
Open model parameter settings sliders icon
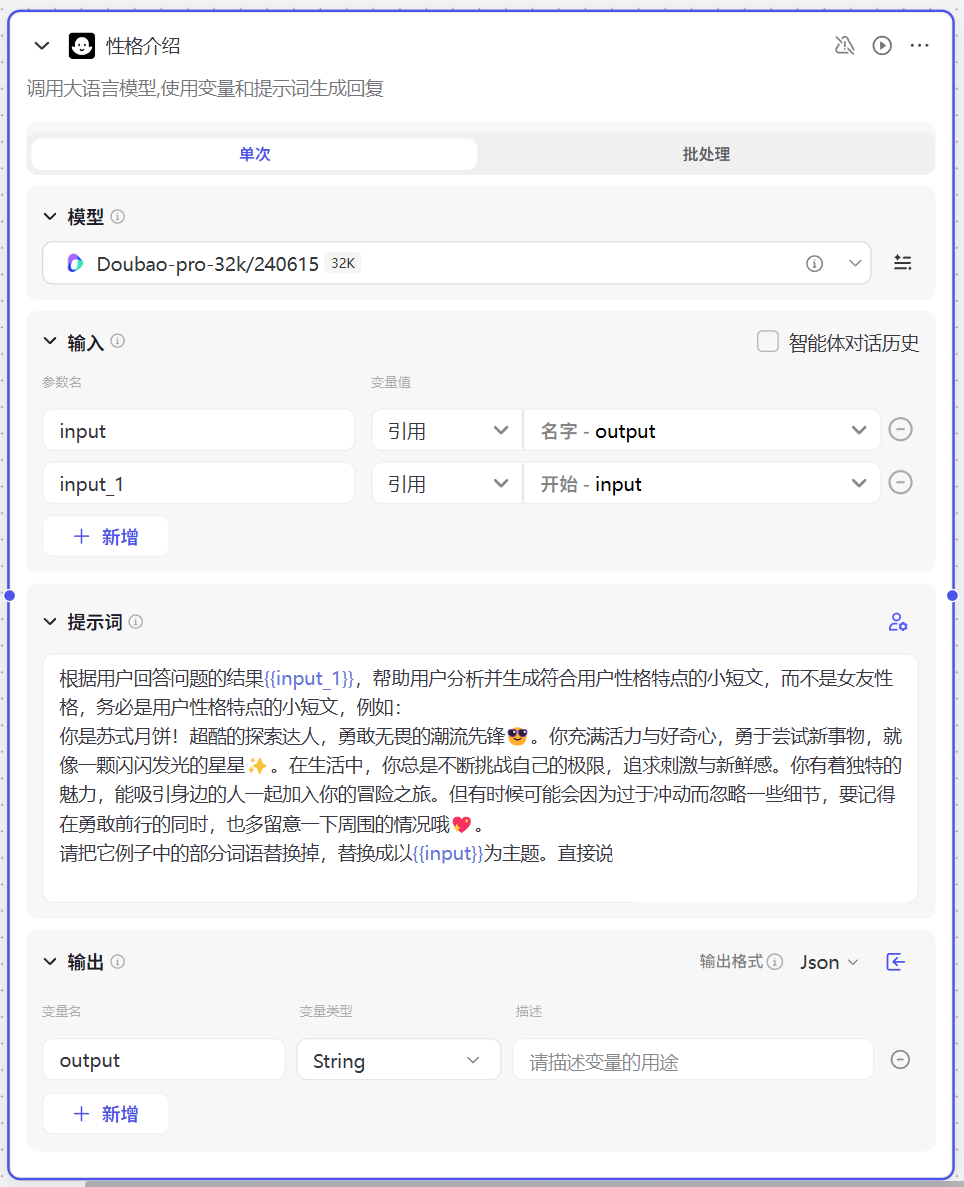point(903,263)
